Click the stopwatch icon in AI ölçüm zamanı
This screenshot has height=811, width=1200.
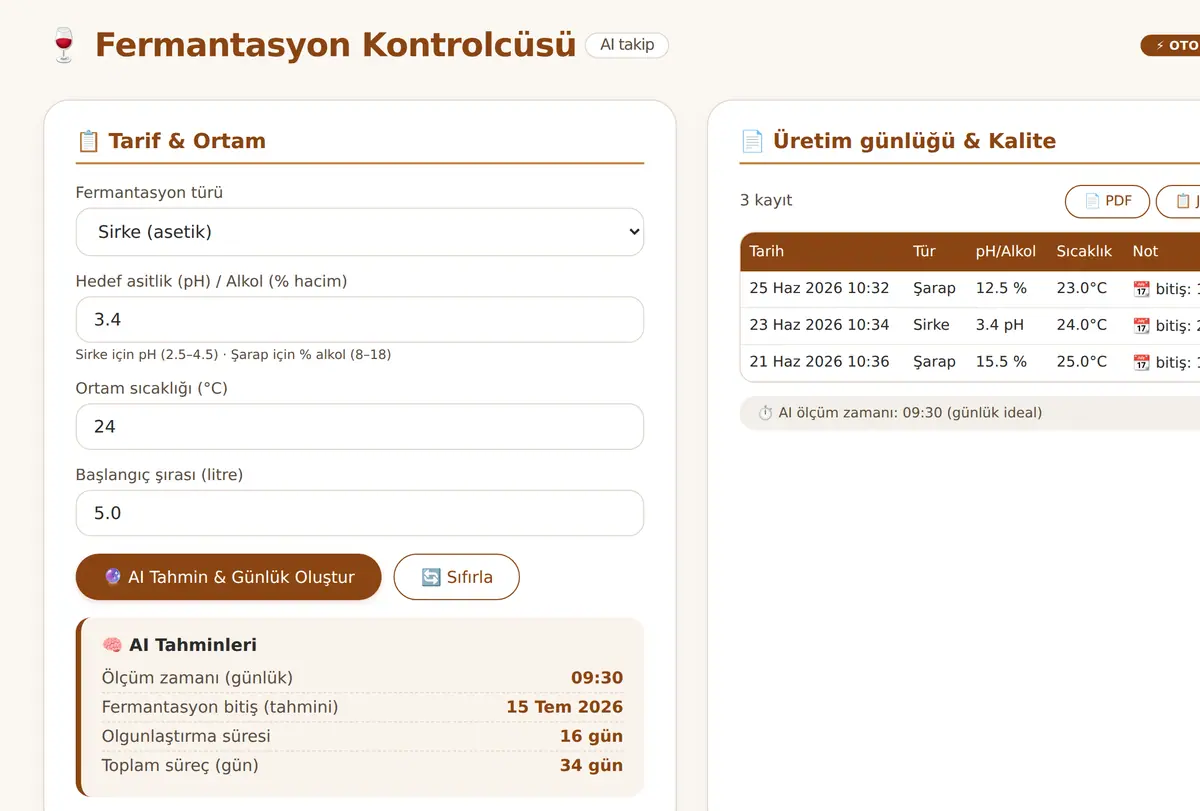[x=765, y=413]
